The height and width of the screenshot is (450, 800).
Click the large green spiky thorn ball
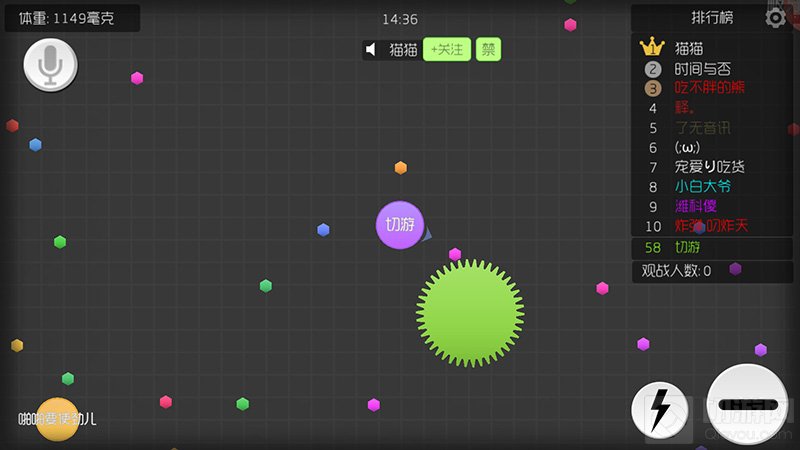tap(470, 311)
